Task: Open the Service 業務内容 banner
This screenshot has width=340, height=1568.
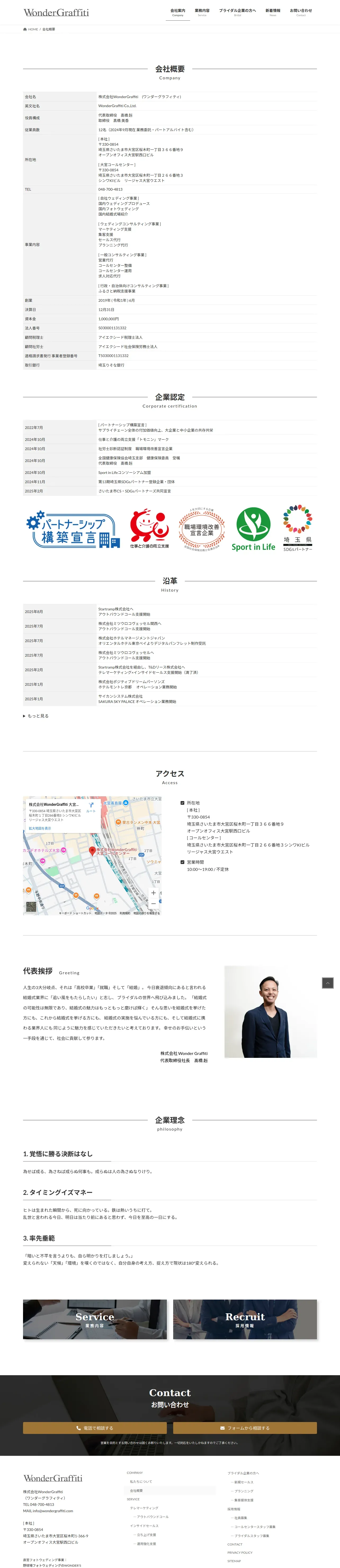Action: pyautogui.click(x=95, y=1319)
